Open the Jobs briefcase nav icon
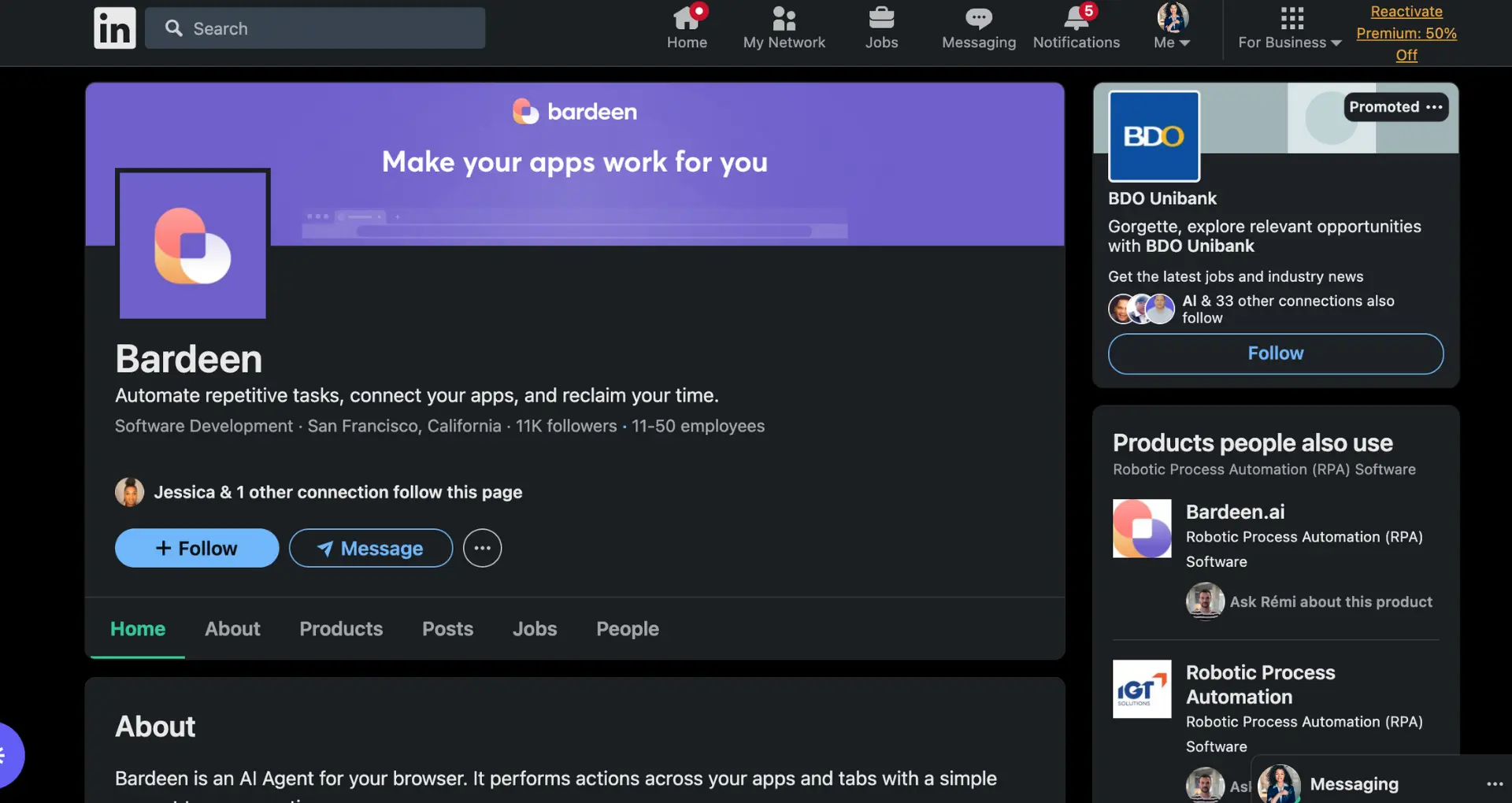 (x=881, y=28)
